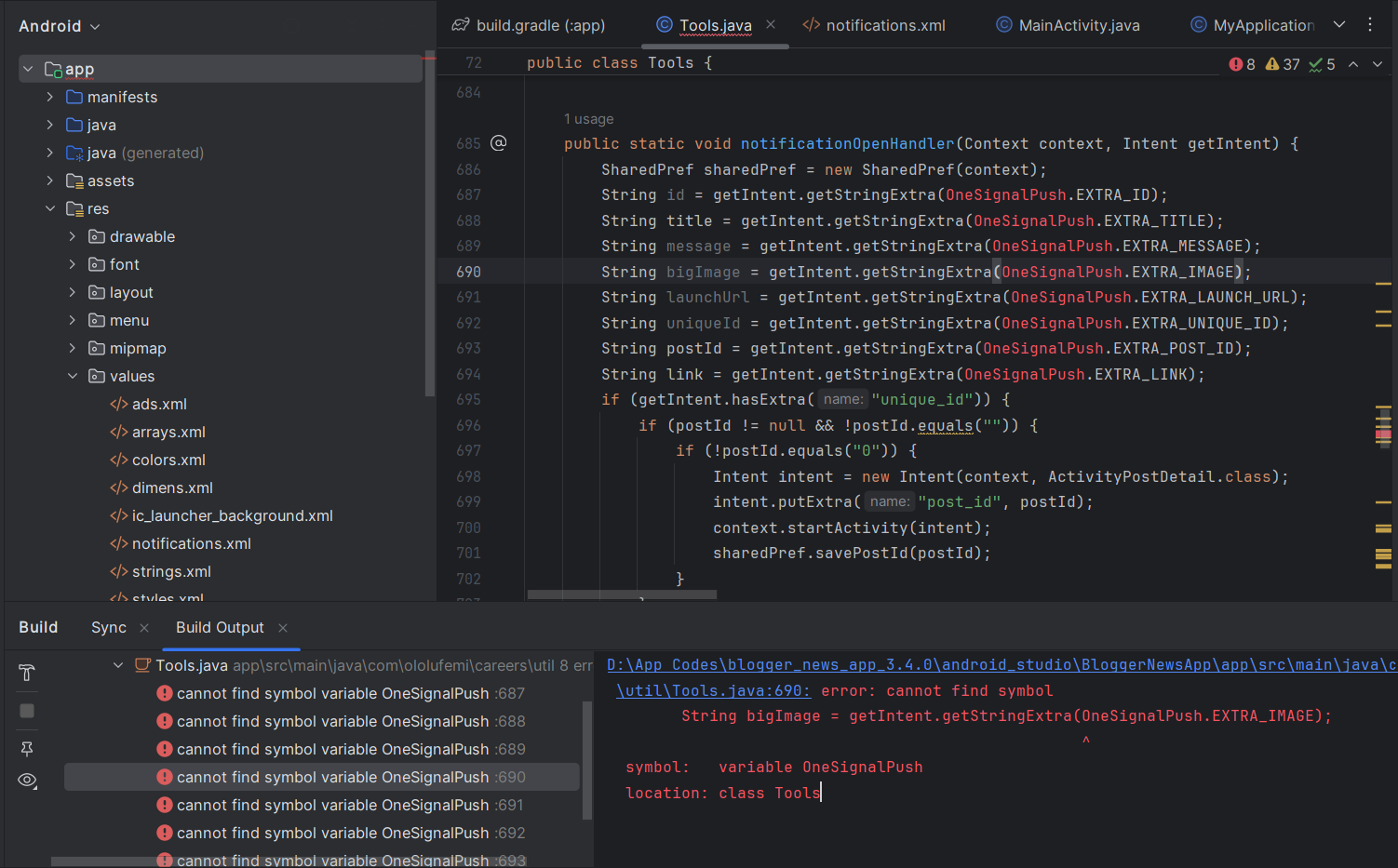Select the Build tool window title

point(38,627)
